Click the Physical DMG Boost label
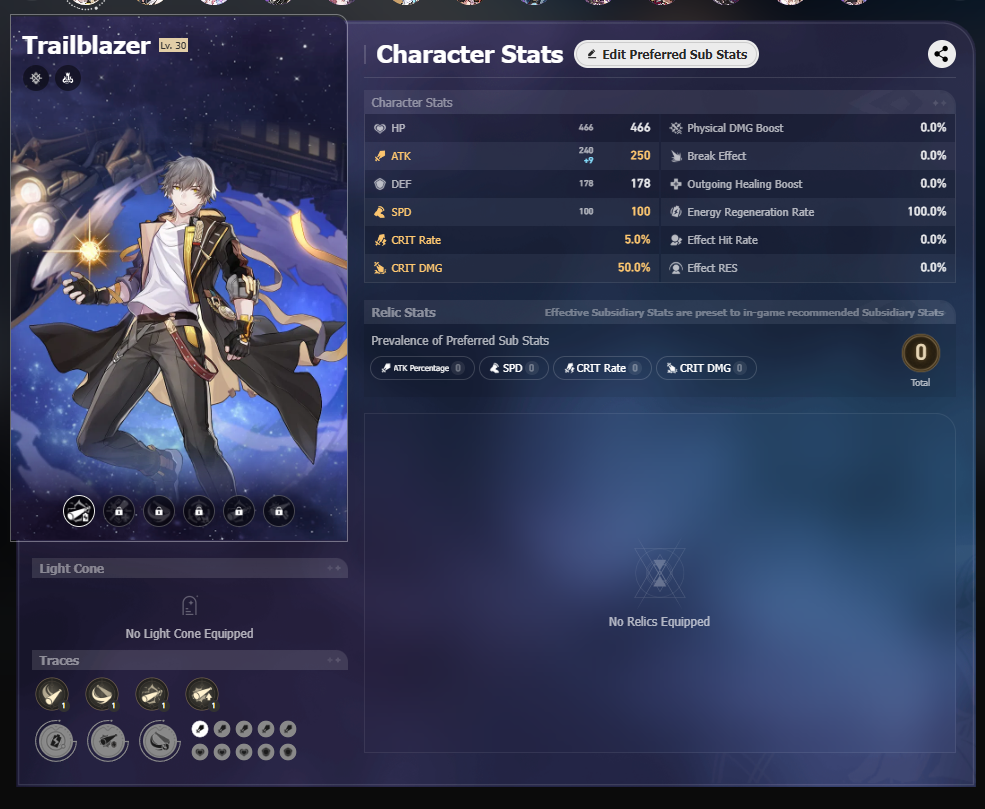985x809 pixels. [x=735, y=128]
